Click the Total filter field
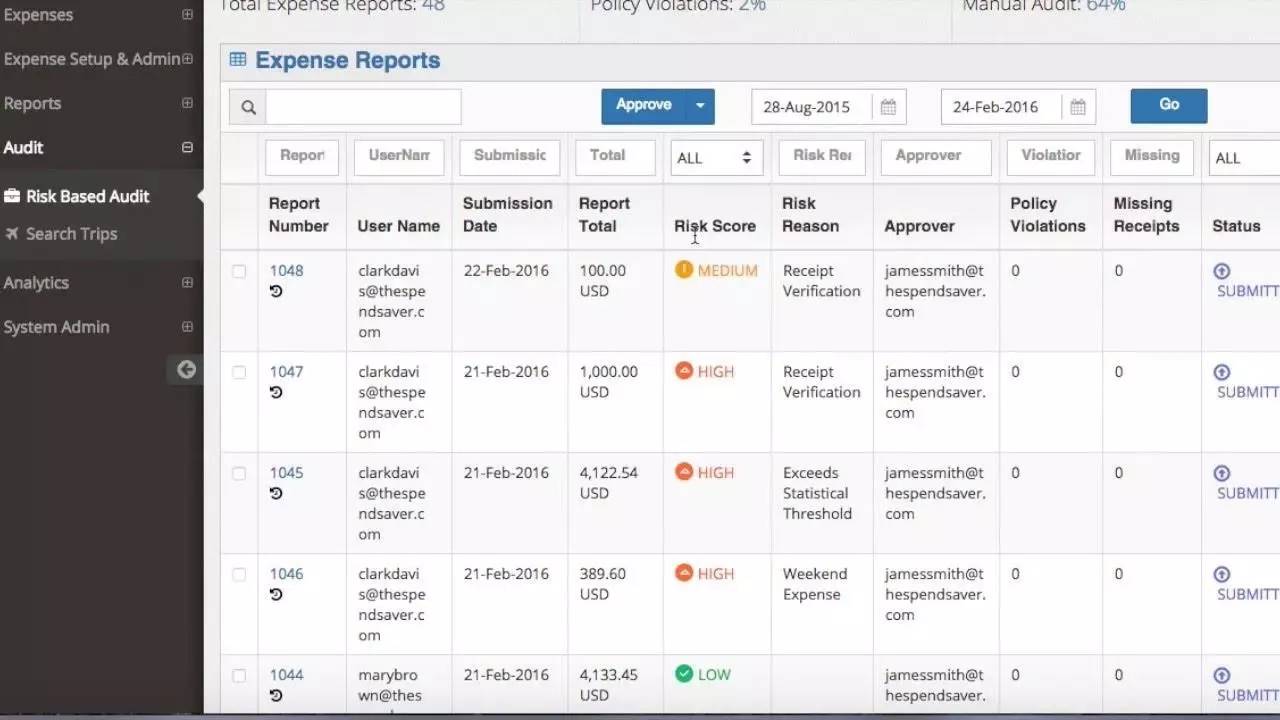Viewport: 1280px width, 720px height. 615,157
